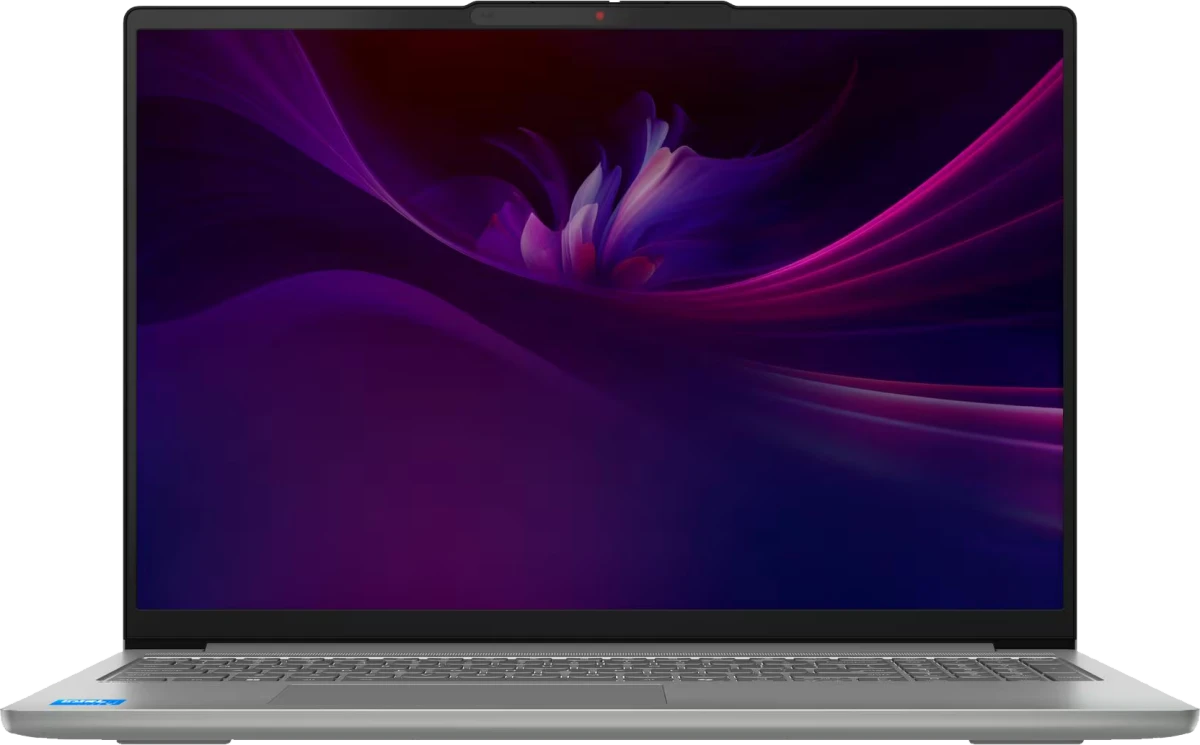Viewport: 1200px width, 745px height.
Task: Click the red webcam lens above the screen
Action: tap(601, 15)
